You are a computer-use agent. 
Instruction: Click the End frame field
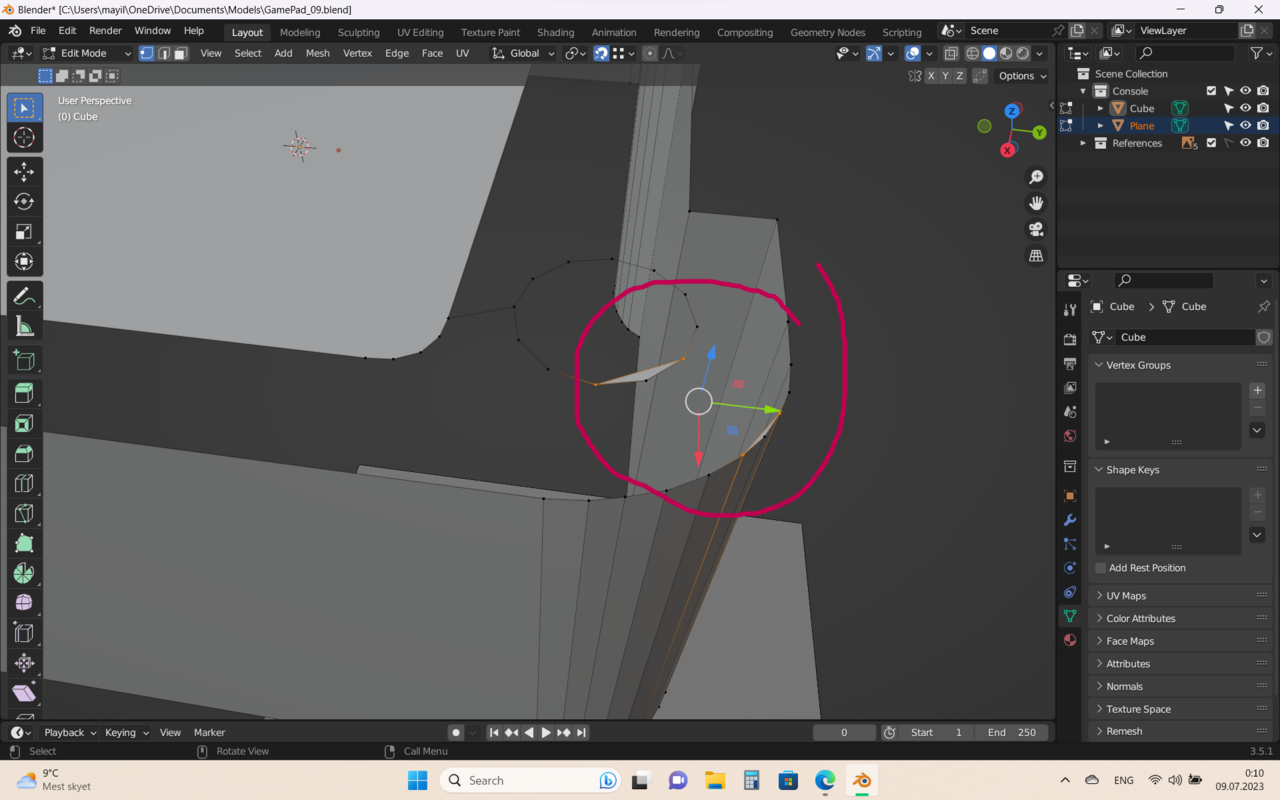tap(1011, 732)
